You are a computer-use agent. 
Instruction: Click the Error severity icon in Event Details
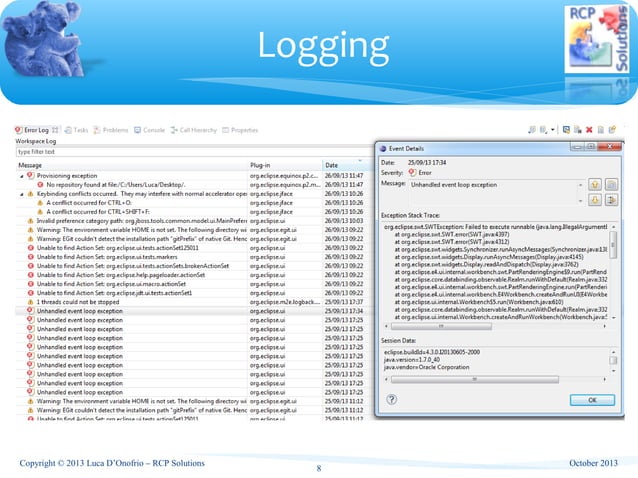tap(412, 172)
